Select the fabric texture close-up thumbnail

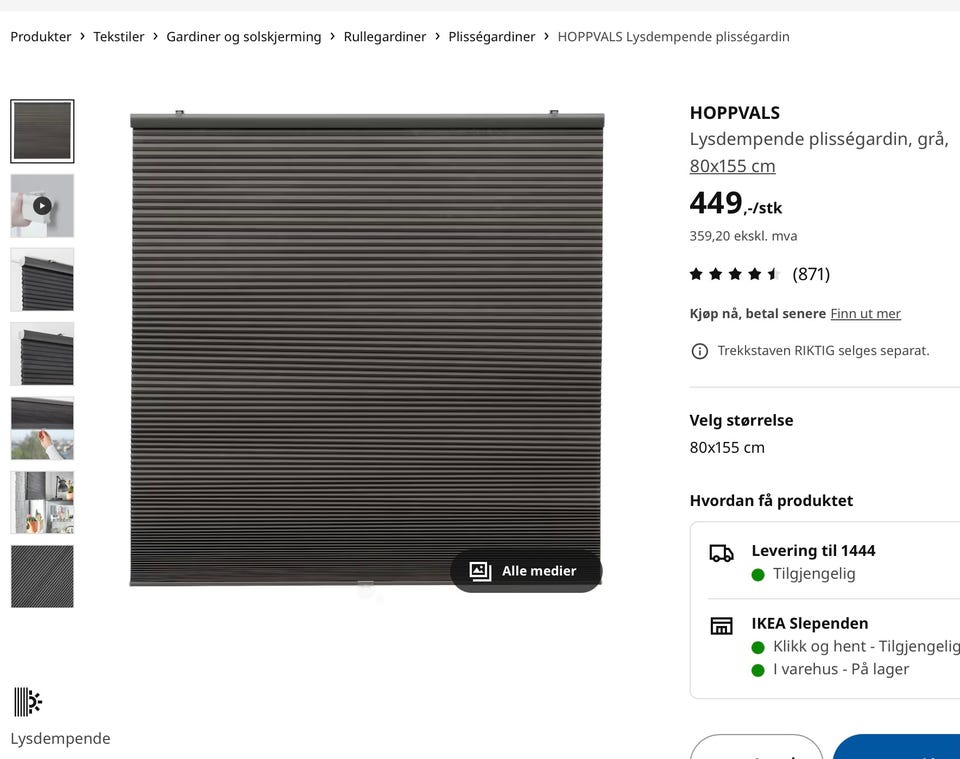click(x=42, y=577)
